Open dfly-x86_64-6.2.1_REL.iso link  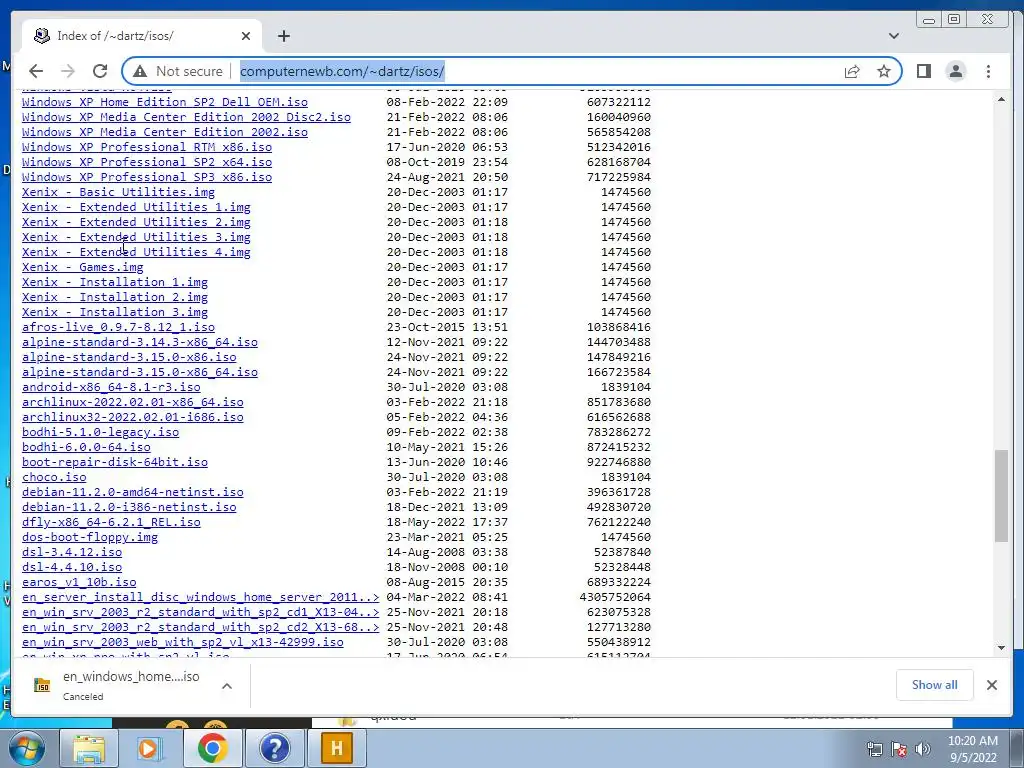coord(111,522)
